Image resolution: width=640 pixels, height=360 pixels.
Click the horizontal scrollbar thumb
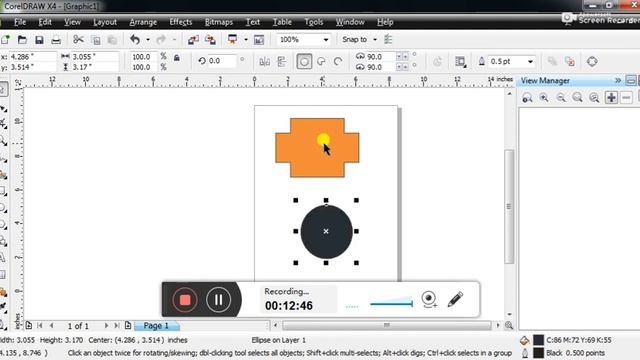click(x=387, y=325)
